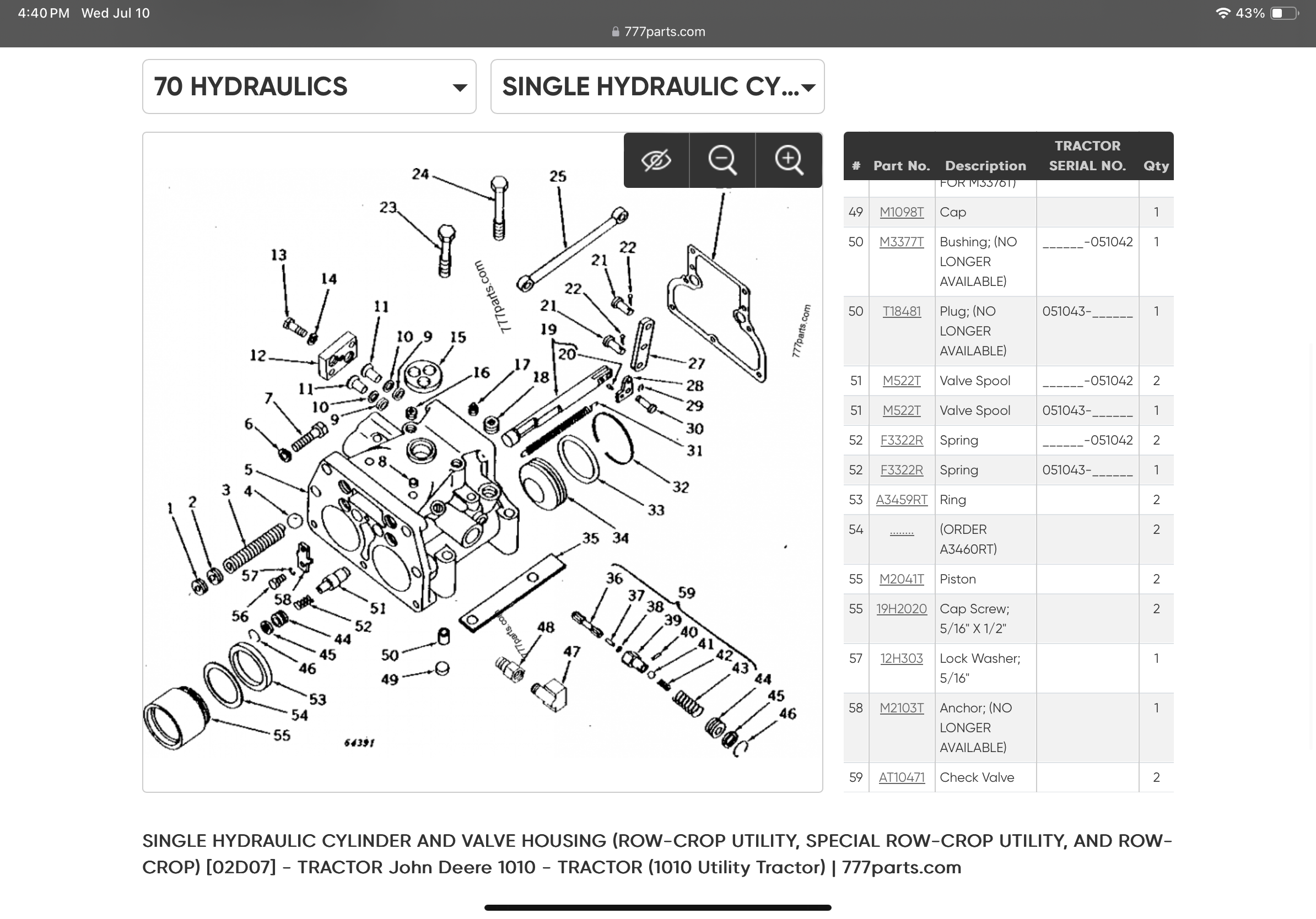This screenshot has height=919, width=1316.
Task: Open part link 12H303
Action: click(x=902, y=658)
